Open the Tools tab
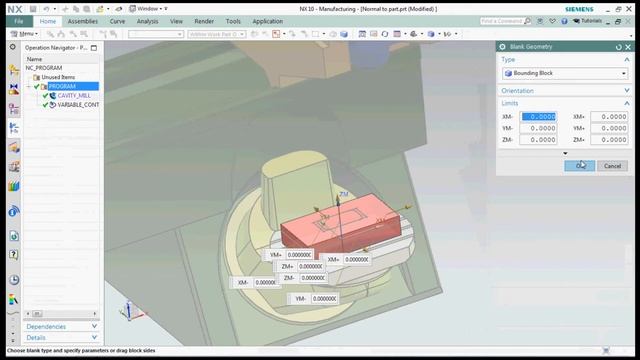Image resolution: width=640 pixels, height=360 pixels. (x=233, y=21)
